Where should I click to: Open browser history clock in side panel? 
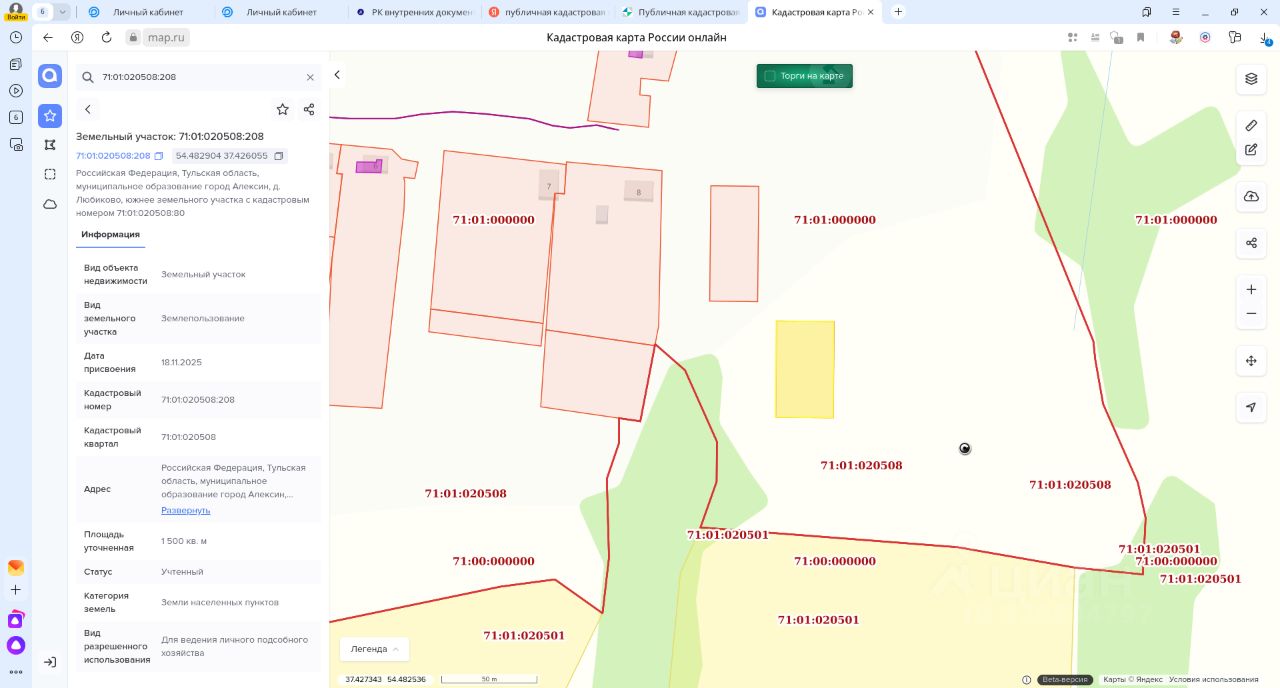pyautogui.click(x=16, y=37)
